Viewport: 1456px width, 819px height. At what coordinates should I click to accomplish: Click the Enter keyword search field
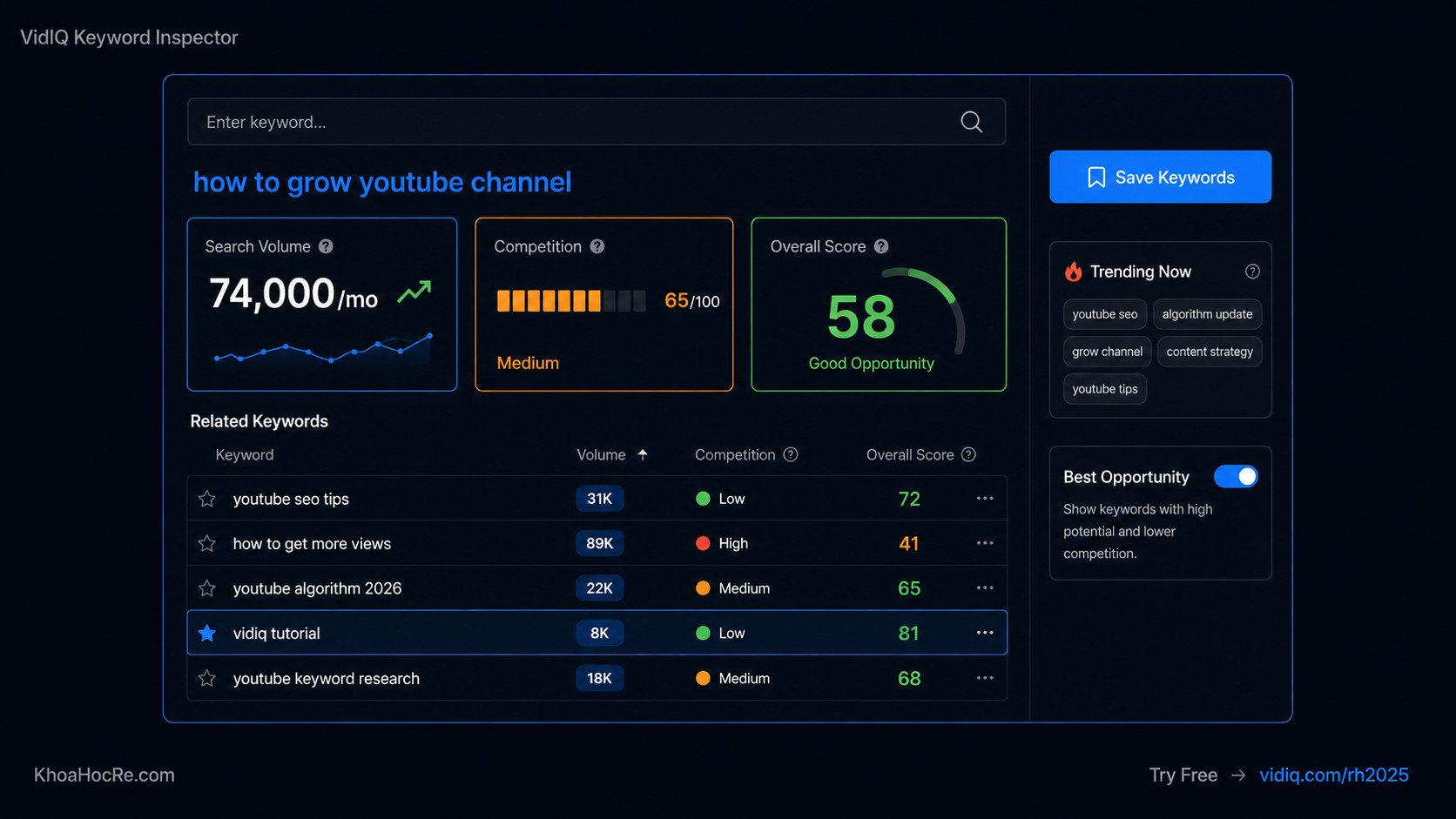[x=597, y=122]
